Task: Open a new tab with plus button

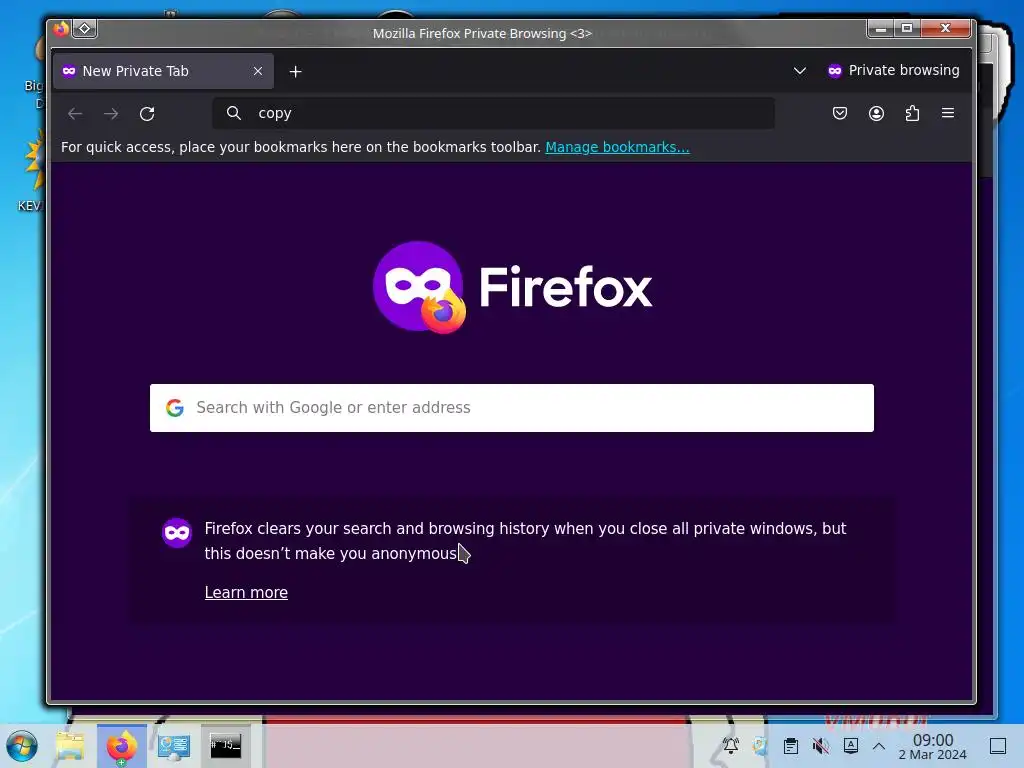Action: (x=295, y=71)
